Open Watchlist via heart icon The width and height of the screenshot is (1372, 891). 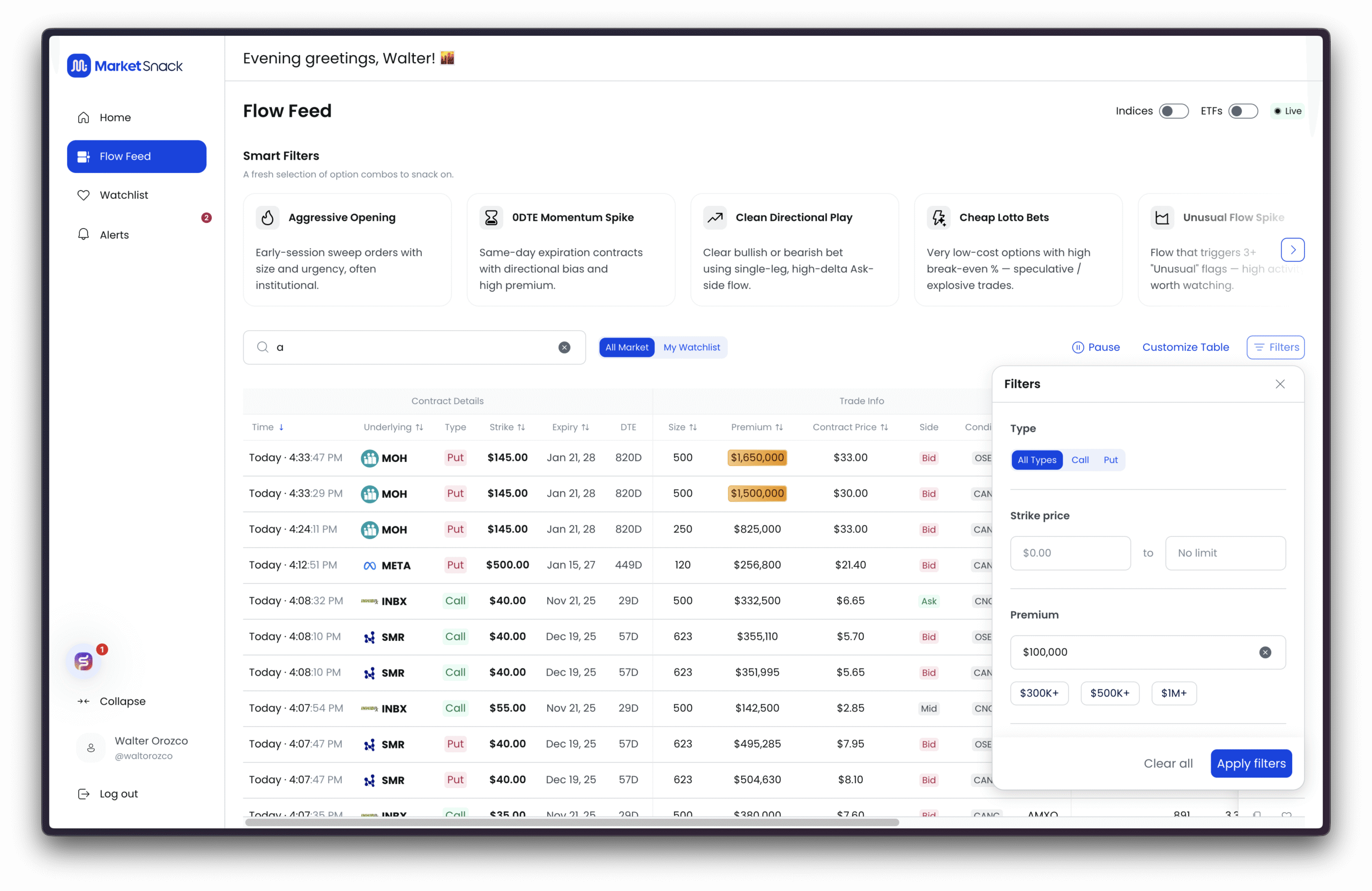(x=84, y=195)
